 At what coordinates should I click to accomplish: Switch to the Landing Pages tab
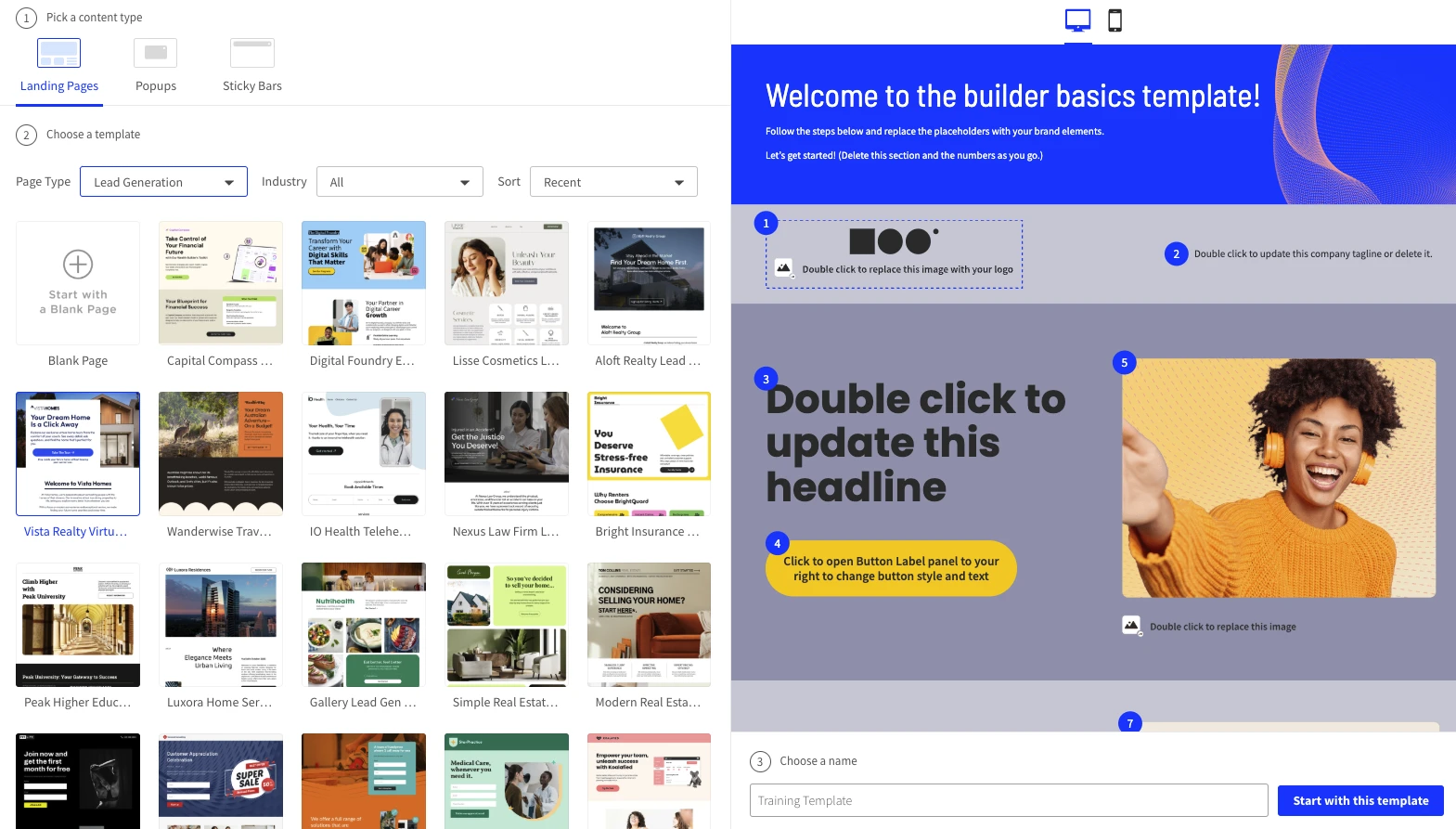(59, 85)
